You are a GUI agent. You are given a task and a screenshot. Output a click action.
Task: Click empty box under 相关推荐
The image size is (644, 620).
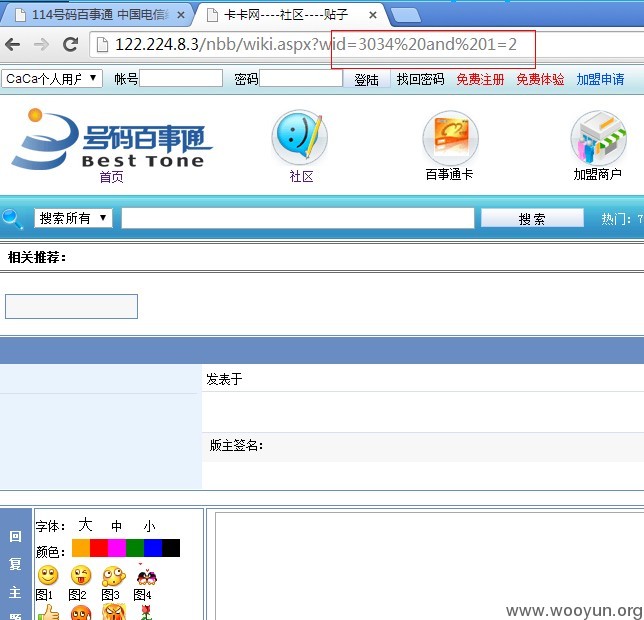(x=71, y=306)
